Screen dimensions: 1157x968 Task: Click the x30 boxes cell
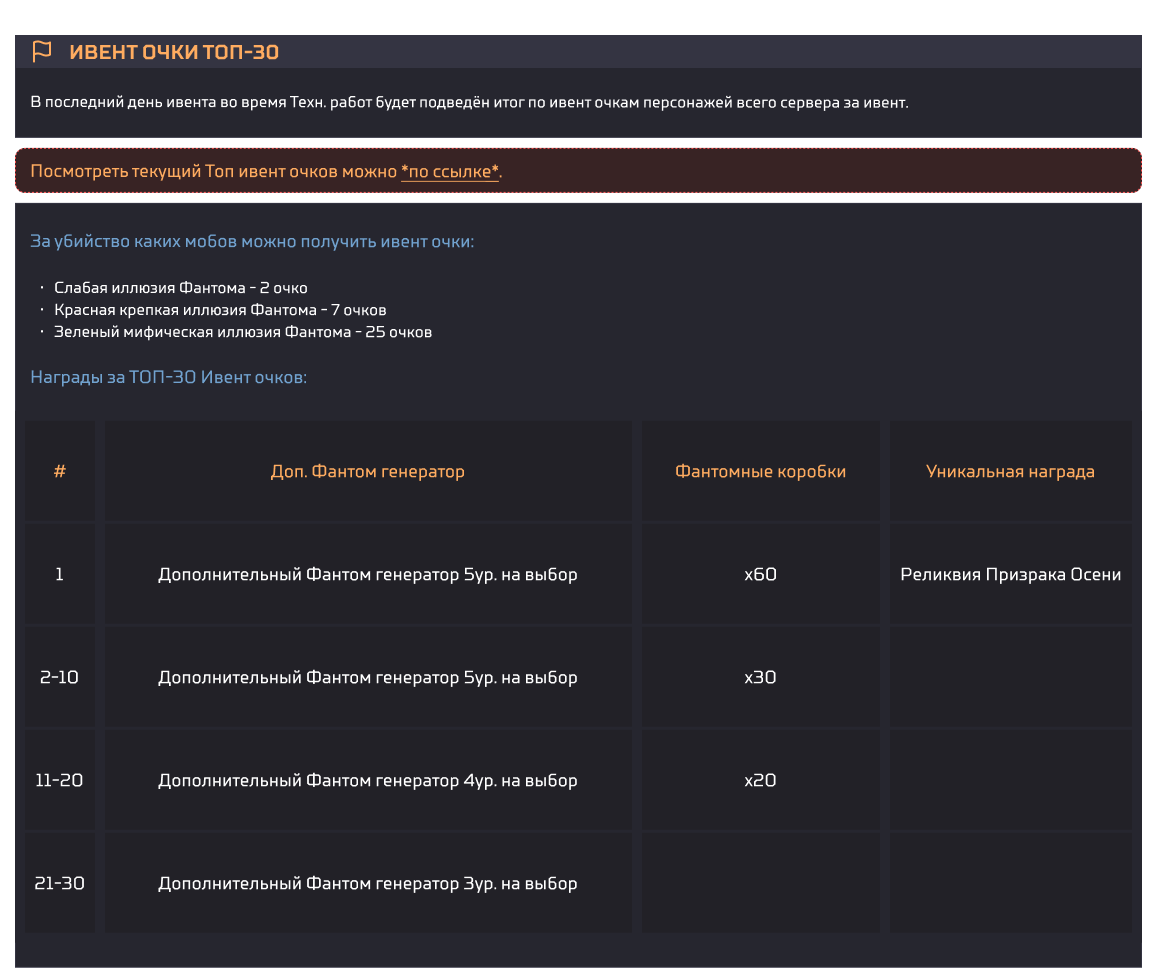pyautogui.click(x=760, y=678)
